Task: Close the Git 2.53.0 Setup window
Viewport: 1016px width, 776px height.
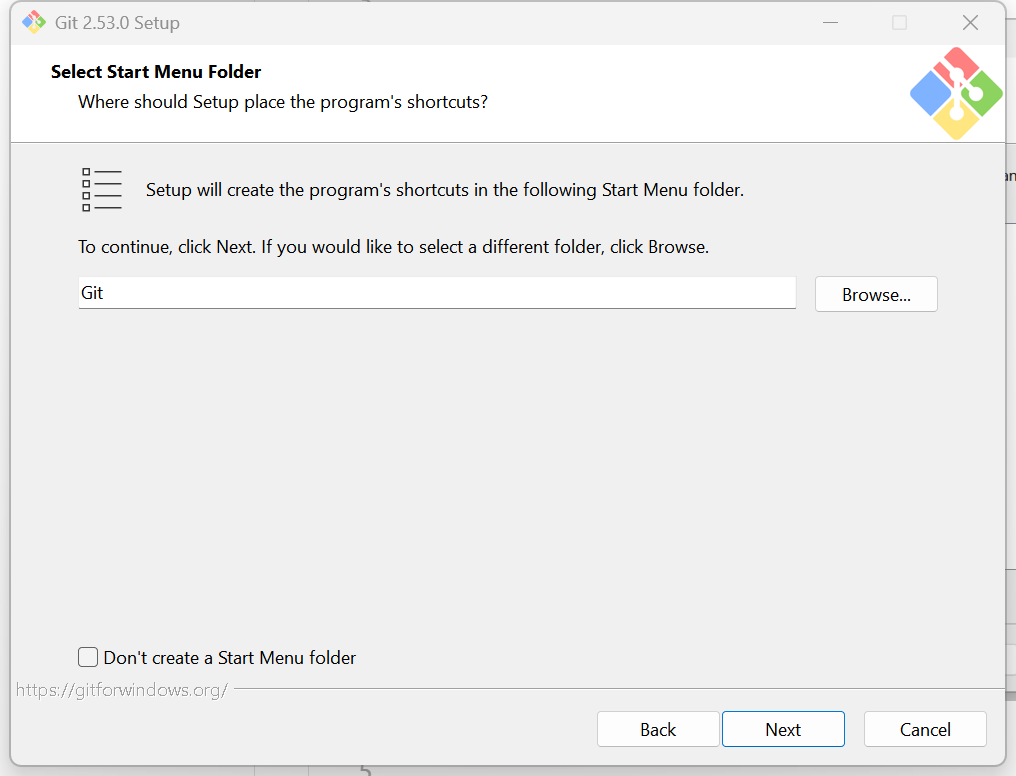Action: [x=970, y=23]
